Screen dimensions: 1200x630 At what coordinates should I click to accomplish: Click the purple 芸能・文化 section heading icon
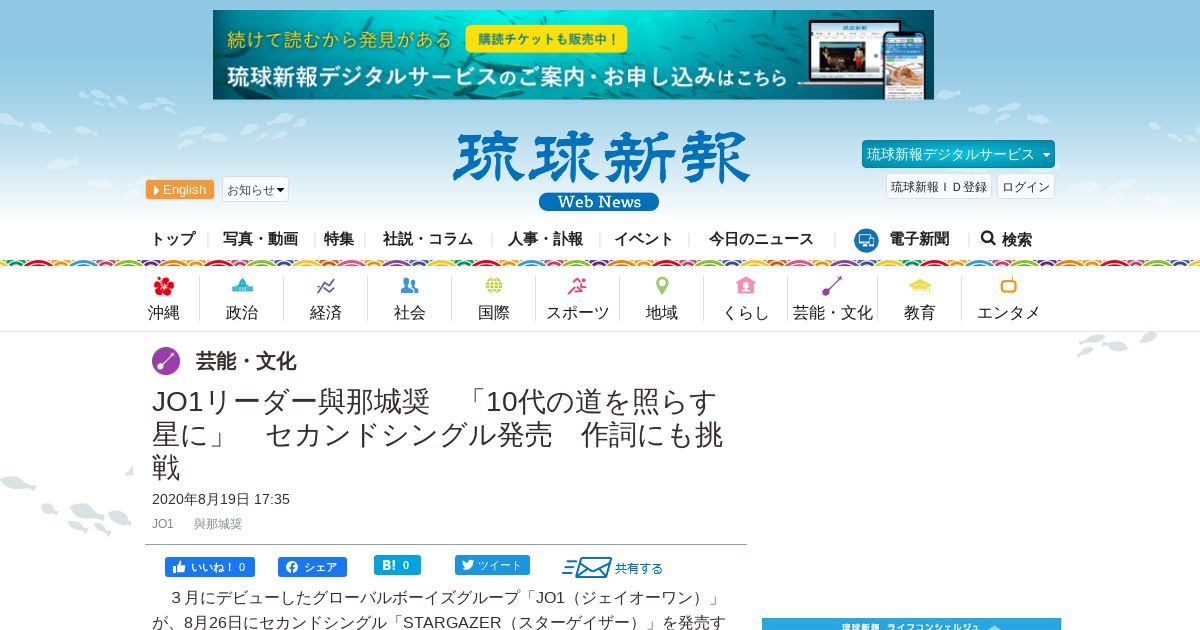coord(166,361)
